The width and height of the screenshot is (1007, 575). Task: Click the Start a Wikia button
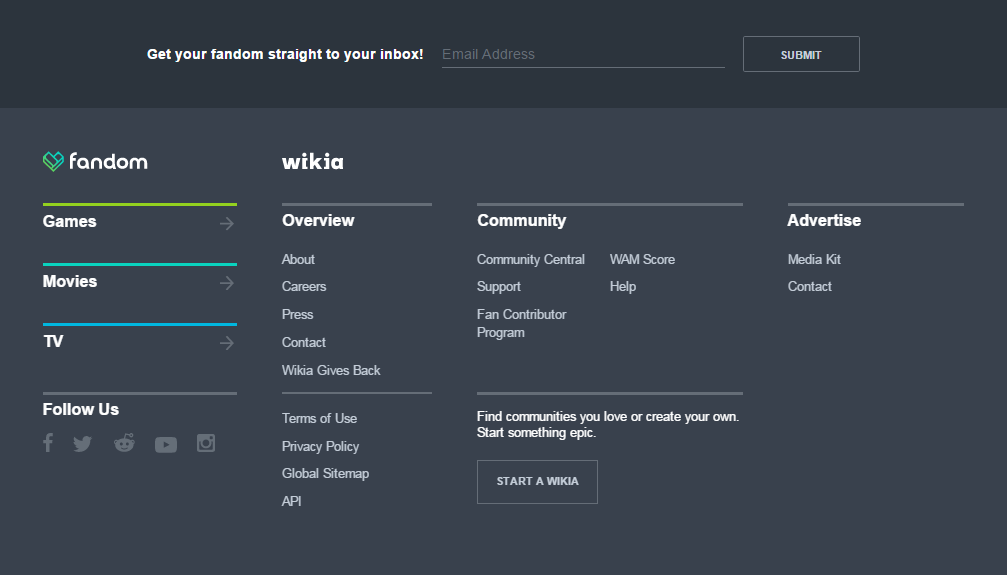pos(537,481)
